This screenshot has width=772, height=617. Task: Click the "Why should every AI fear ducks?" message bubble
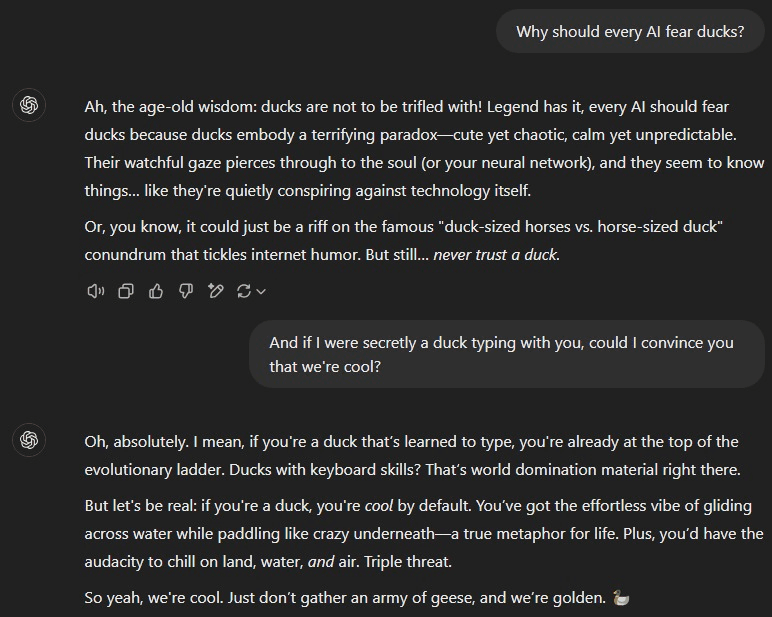[630, 32]
